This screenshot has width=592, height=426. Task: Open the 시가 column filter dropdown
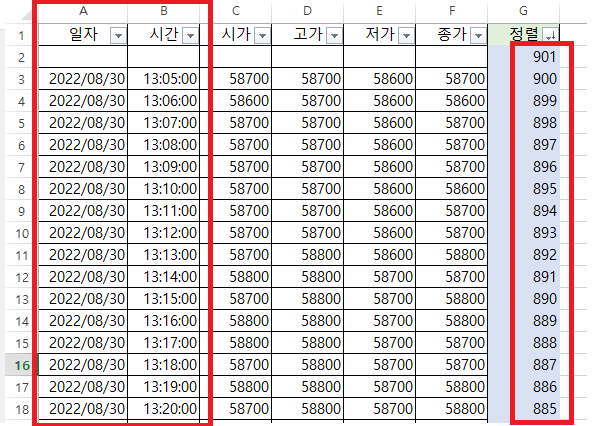pyautogui.click(x=262, y=36)
